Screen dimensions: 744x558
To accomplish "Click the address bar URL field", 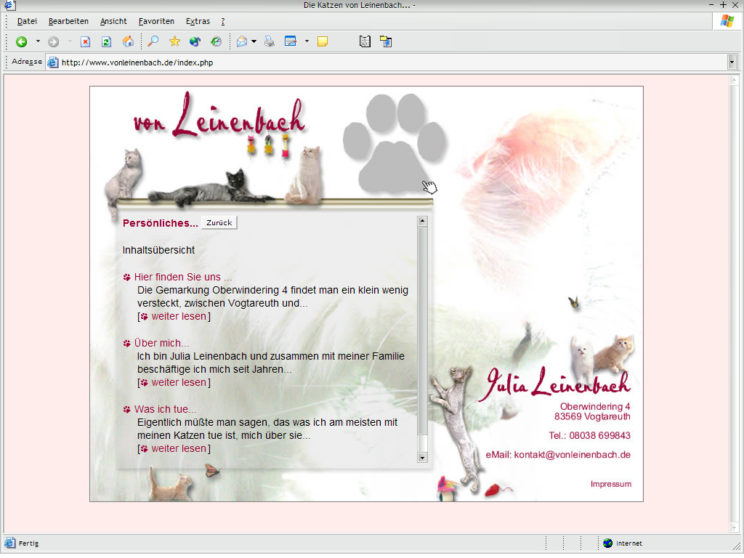I will tap(387, 63).
